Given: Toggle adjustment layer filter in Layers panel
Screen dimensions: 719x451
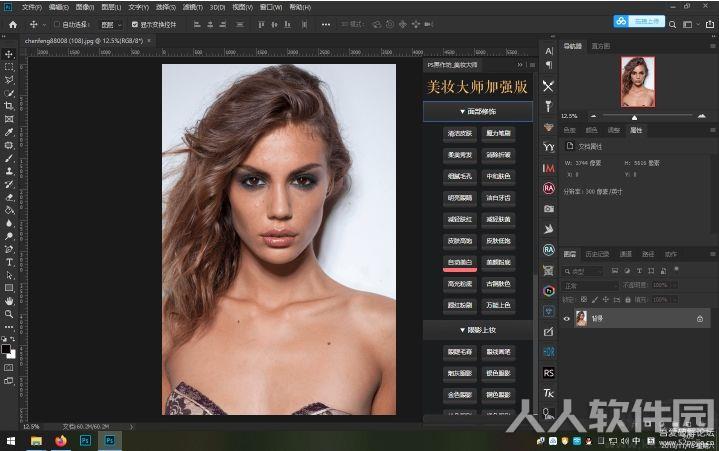Looking at the screenshot, I should pyautogui.click(x=627, y=271).
